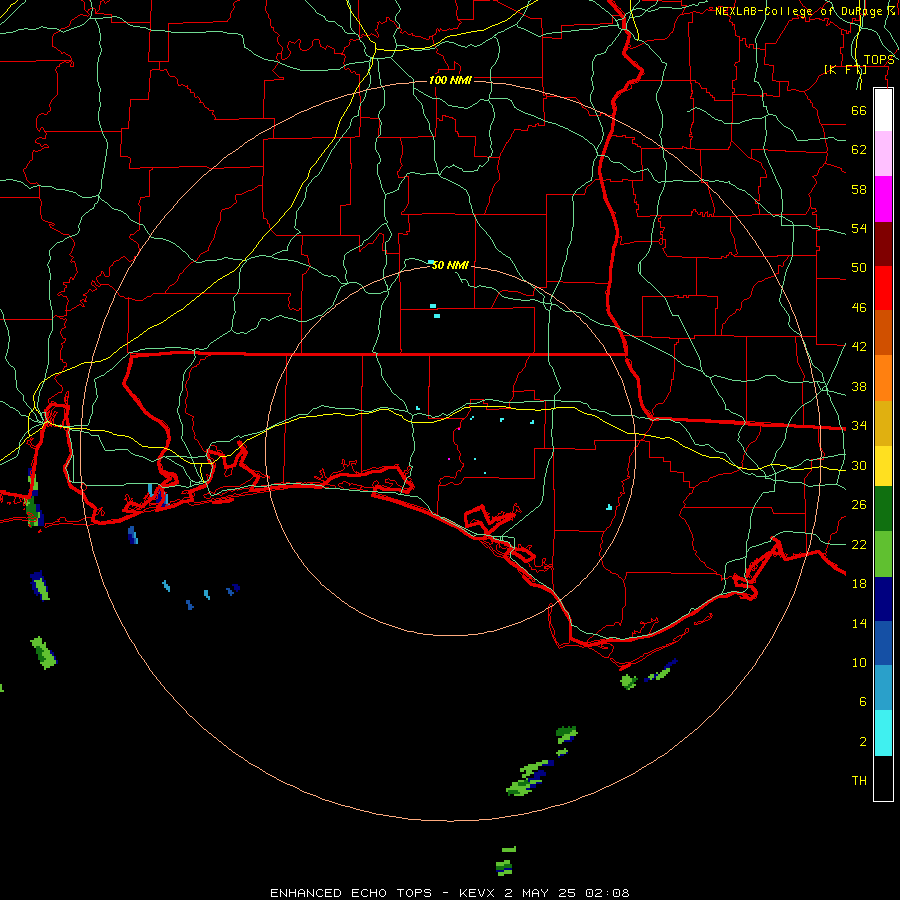Click the 66 value on the scale
The width and height of the screenshot is (900, 900).
(x=859, y=110)
